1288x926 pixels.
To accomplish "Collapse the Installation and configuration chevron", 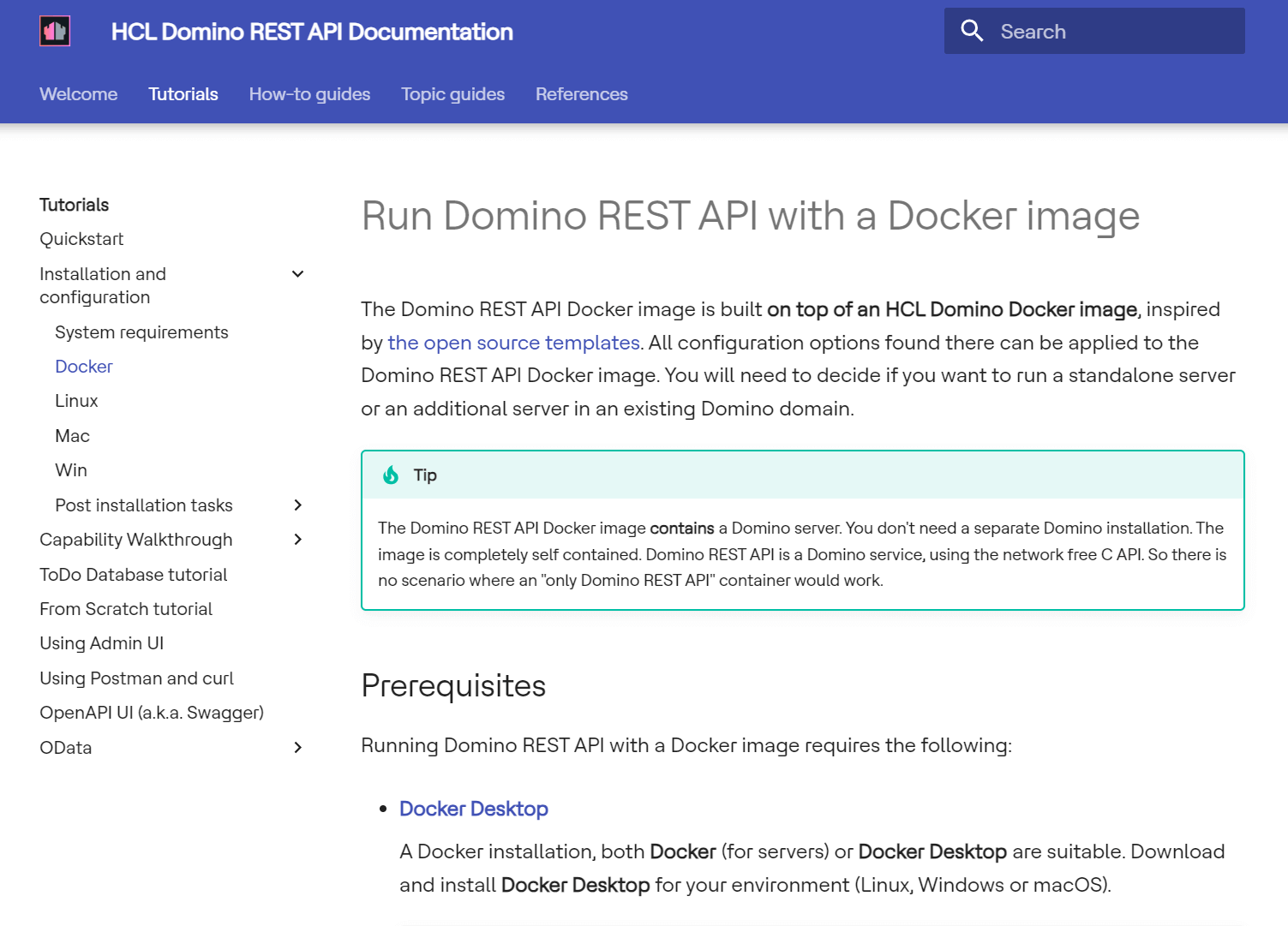I will (x=298, y=274).
